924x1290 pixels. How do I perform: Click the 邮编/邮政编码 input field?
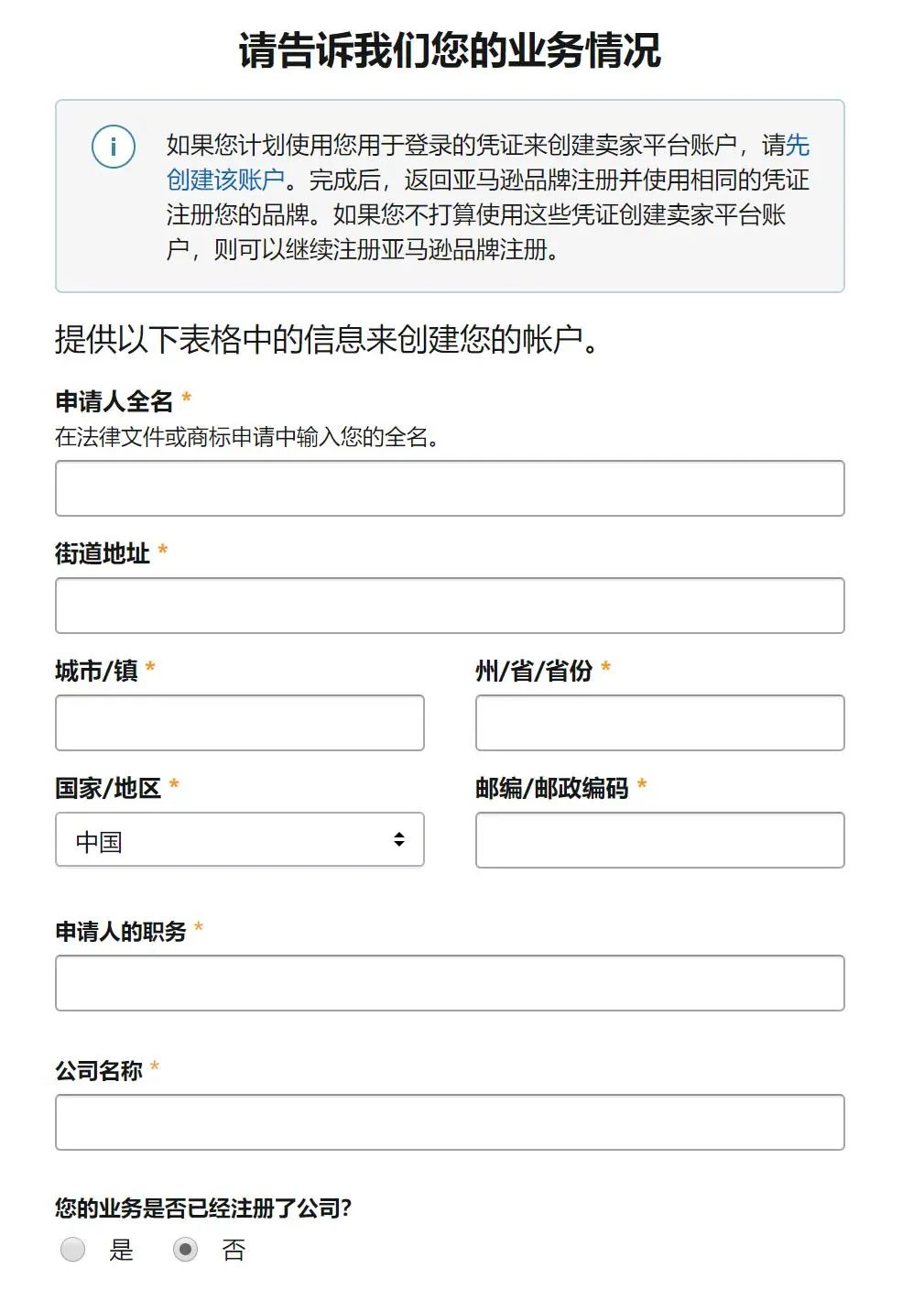click(658, 839)
